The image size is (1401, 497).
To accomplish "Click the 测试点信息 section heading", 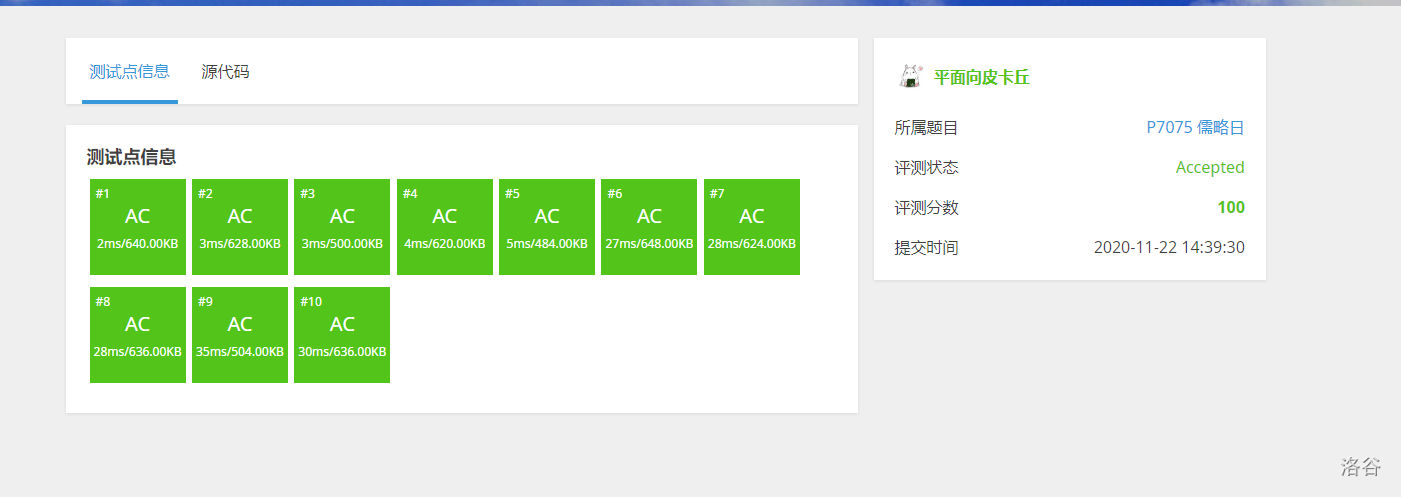I will coord(132,157).
